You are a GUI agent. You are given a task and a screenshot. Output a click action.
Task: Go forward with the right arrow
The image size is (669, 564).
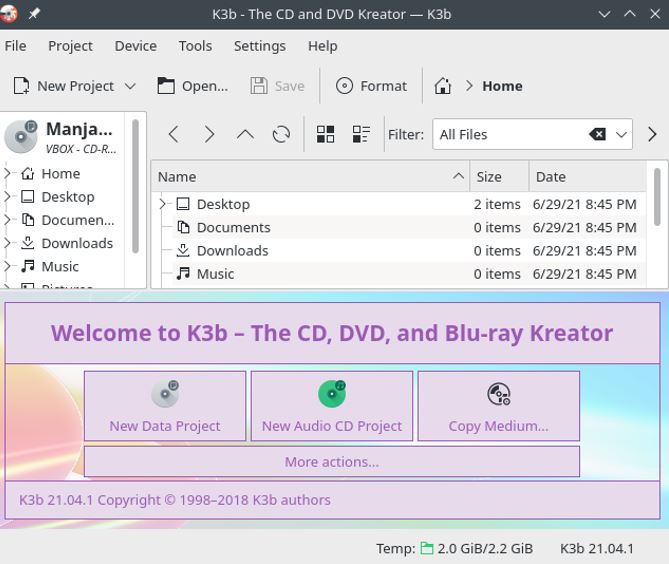(x=209, y=134)
